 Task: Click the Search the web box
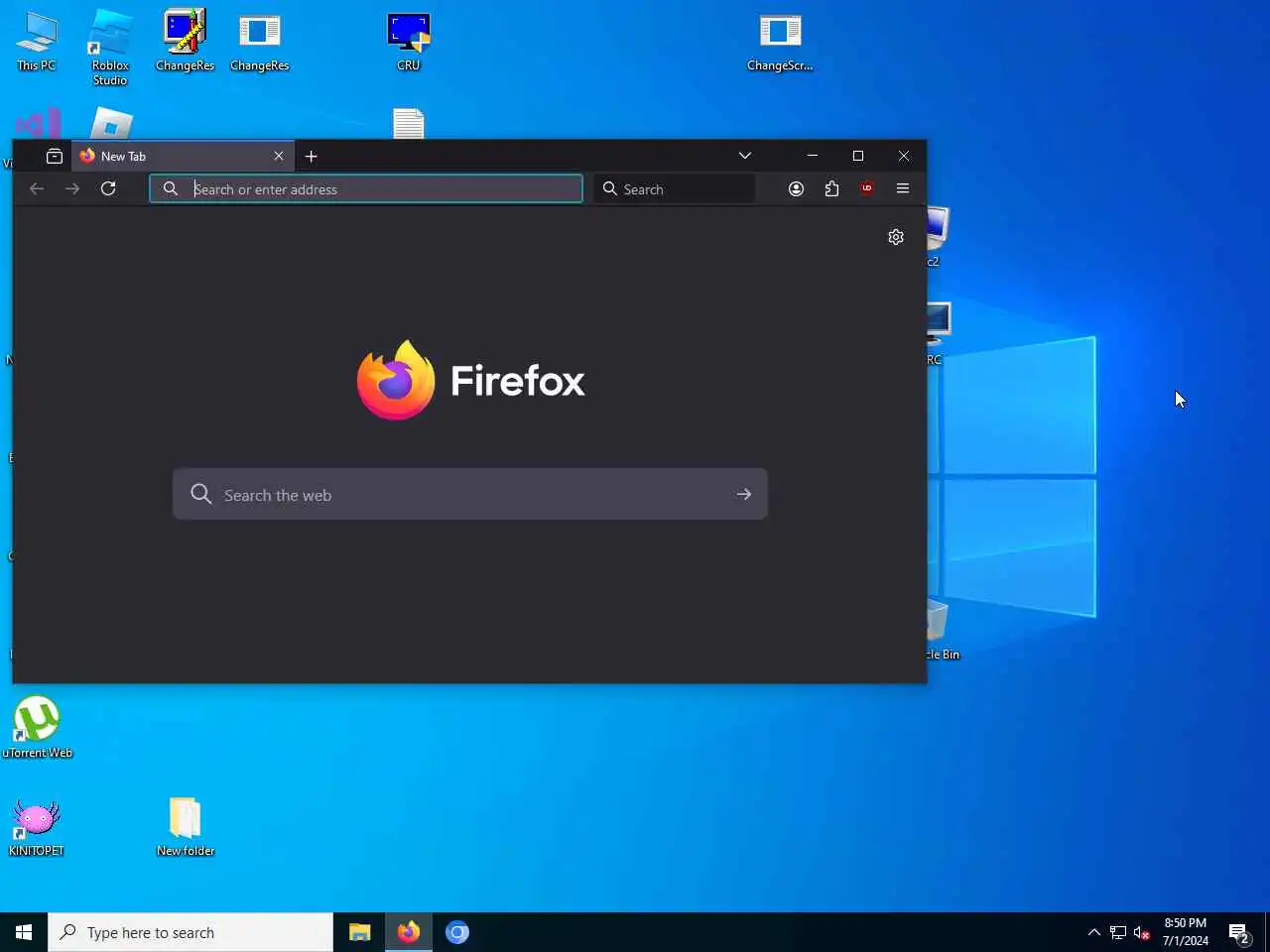[470, 494]
